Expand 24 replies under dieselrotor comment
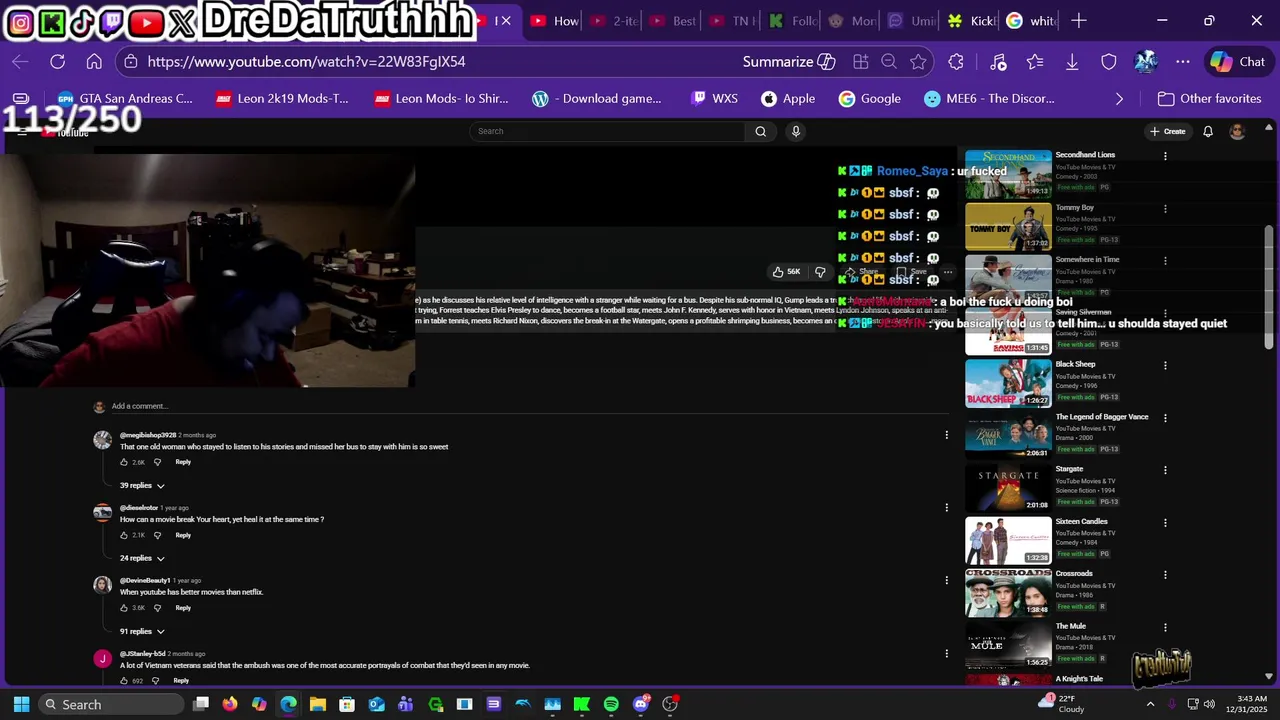The image size is (1280, 720). click(142, 559)
